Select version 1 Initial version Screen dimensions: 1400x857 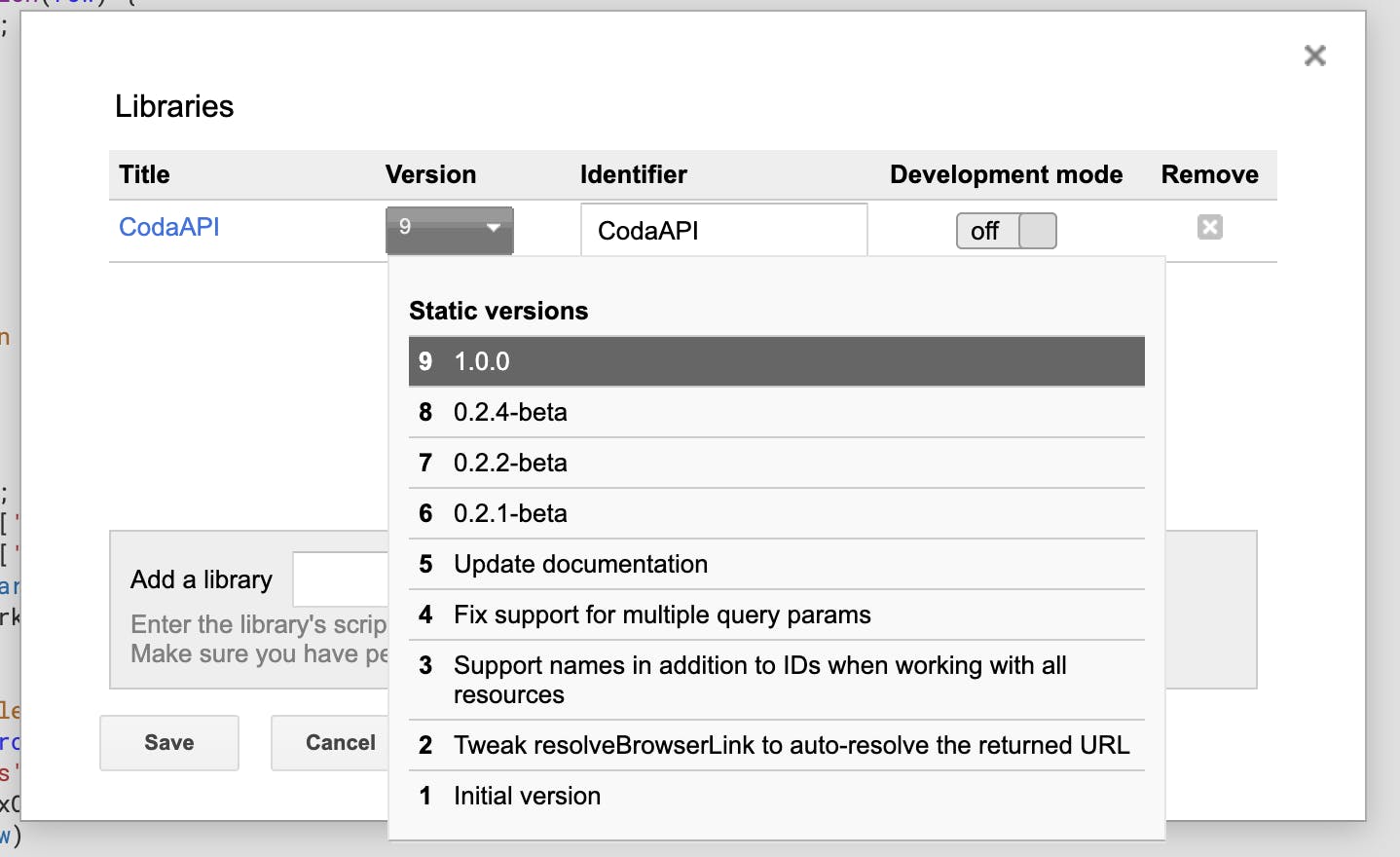[776, 796]
